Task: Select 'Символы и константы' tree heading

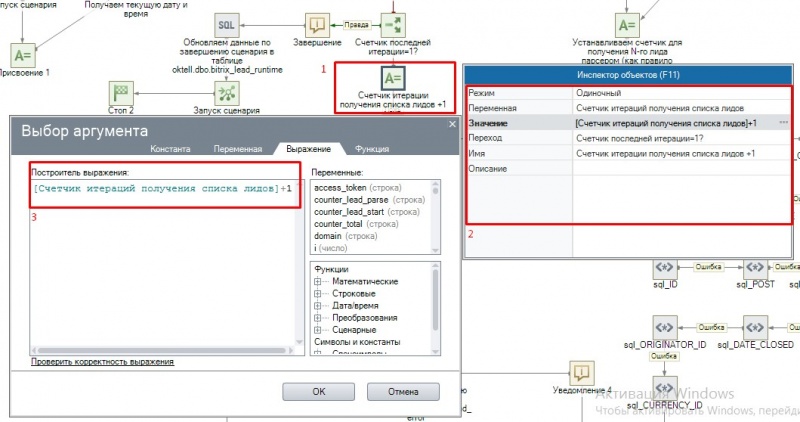Action: click(x=357, y=342)
